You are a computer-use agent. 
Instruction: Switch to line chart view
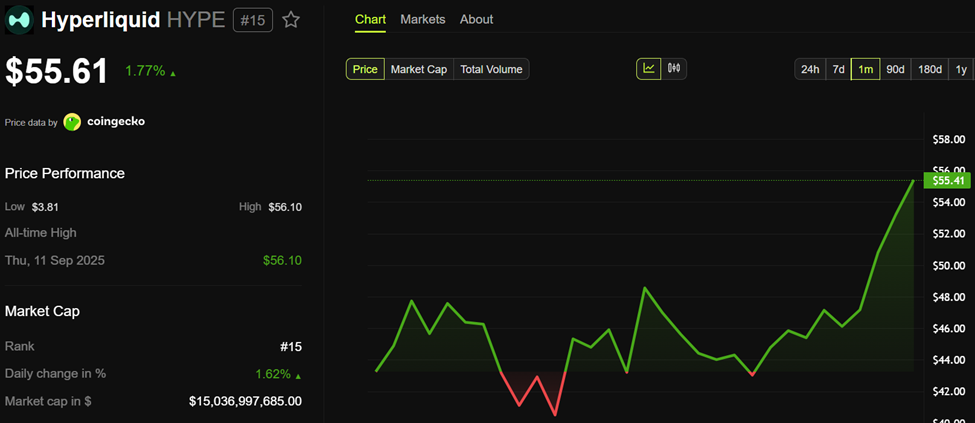649,68
